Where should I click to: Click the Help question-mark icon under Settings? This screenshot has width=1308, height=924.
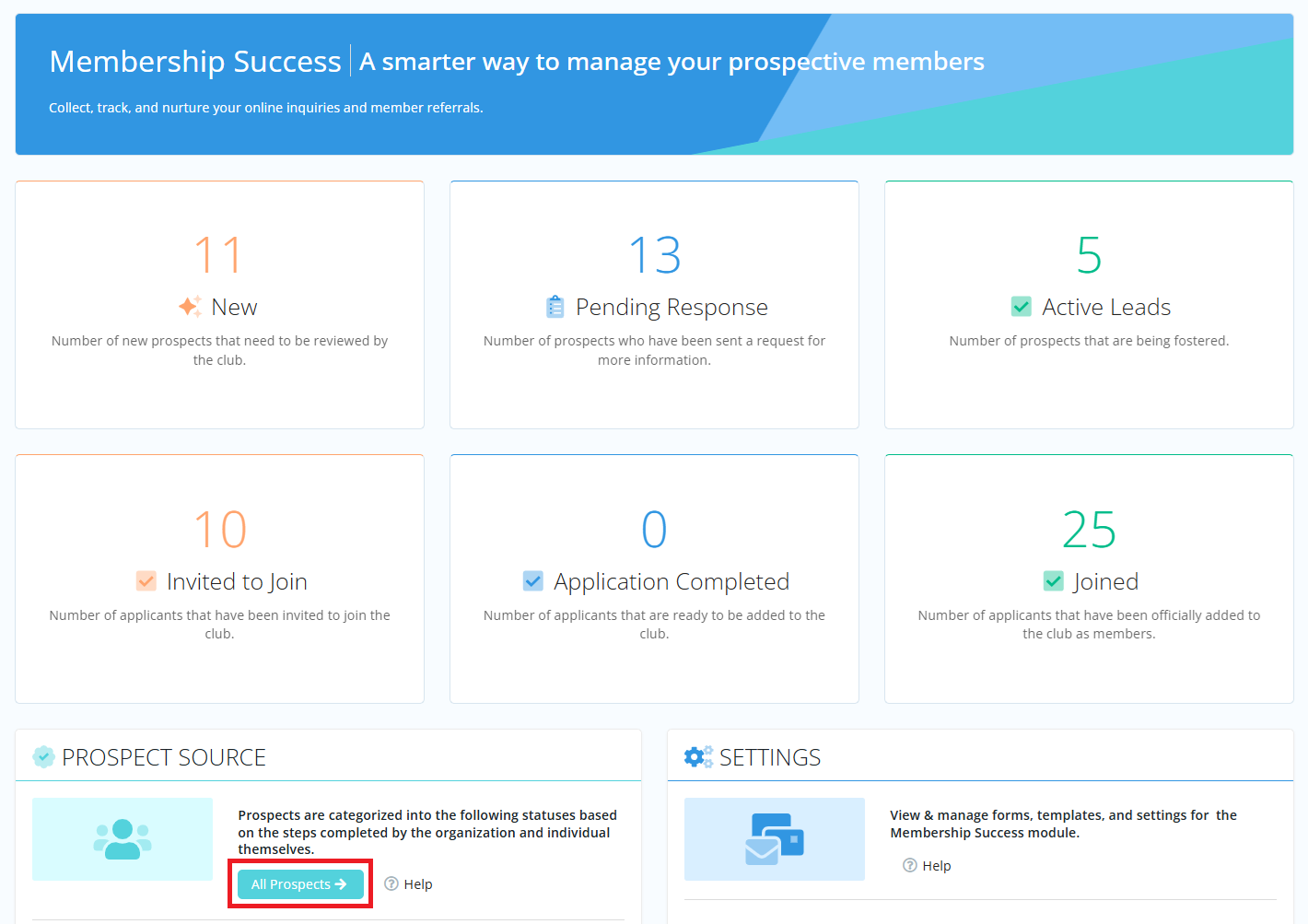(x=909, y=865)
